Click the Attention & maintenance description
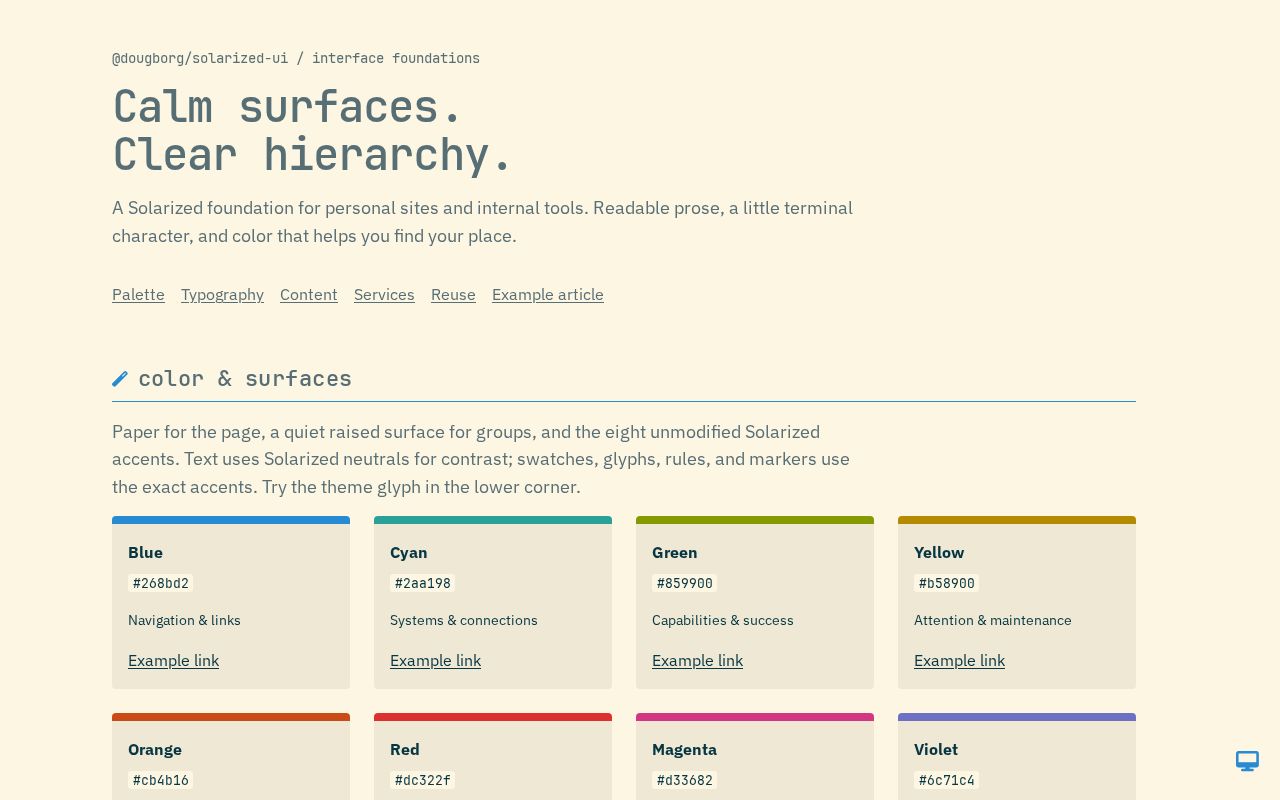The height and width of the screenshot is (800, 1280). pyautogui.click(x=992, y=620)
